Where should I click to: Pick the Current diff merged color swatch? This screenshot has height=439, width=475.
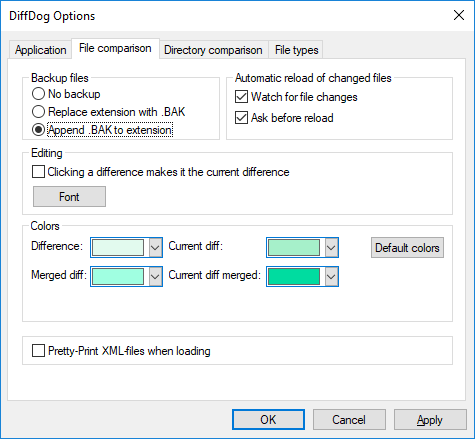click(x=294, y=276)
